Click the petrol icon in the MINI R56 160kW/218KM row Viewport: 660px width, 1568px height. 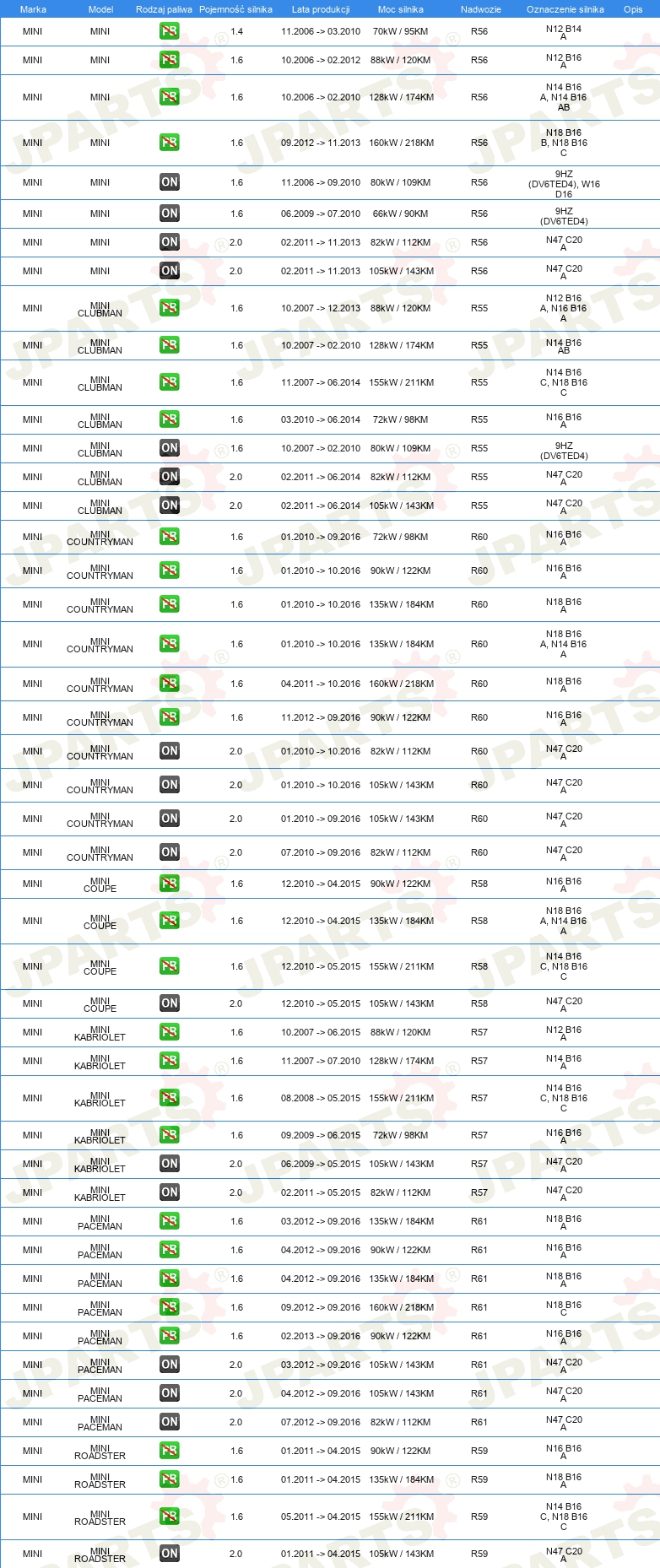coord(170,143)
